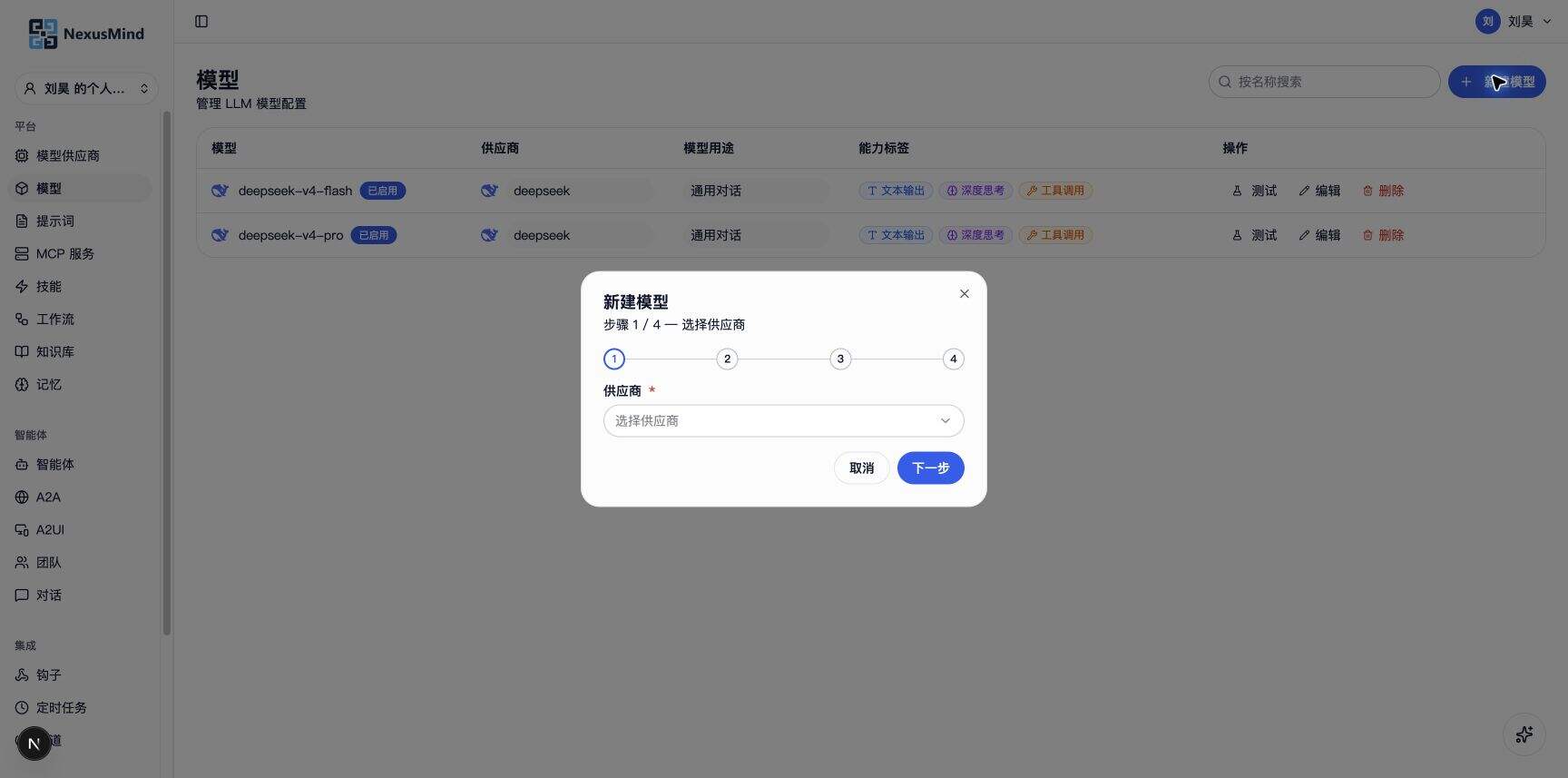Open 对话 in the sidebar
Image resolution: width=1568 pixels, height=778 pixels.
(80, 595)
